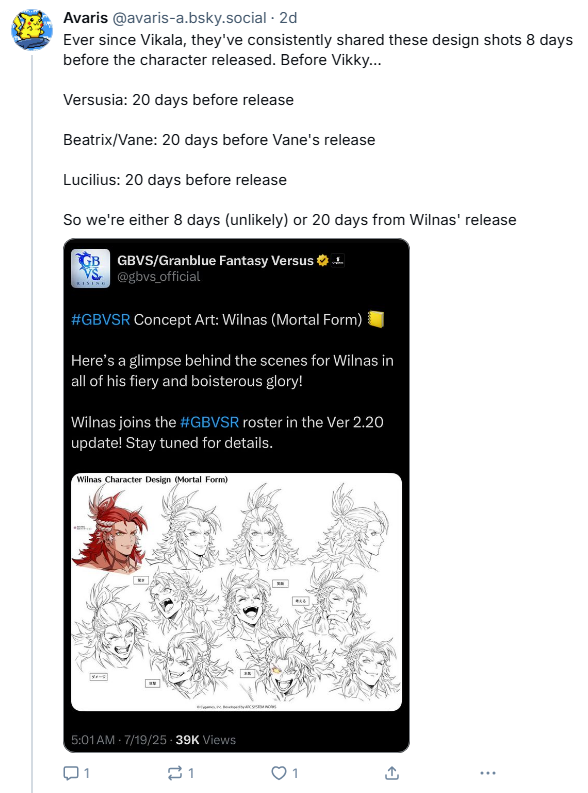Viewport: 588px width, 793px height.
Task: Click the first #GBVSR hashtag
Action: point(101,320)
